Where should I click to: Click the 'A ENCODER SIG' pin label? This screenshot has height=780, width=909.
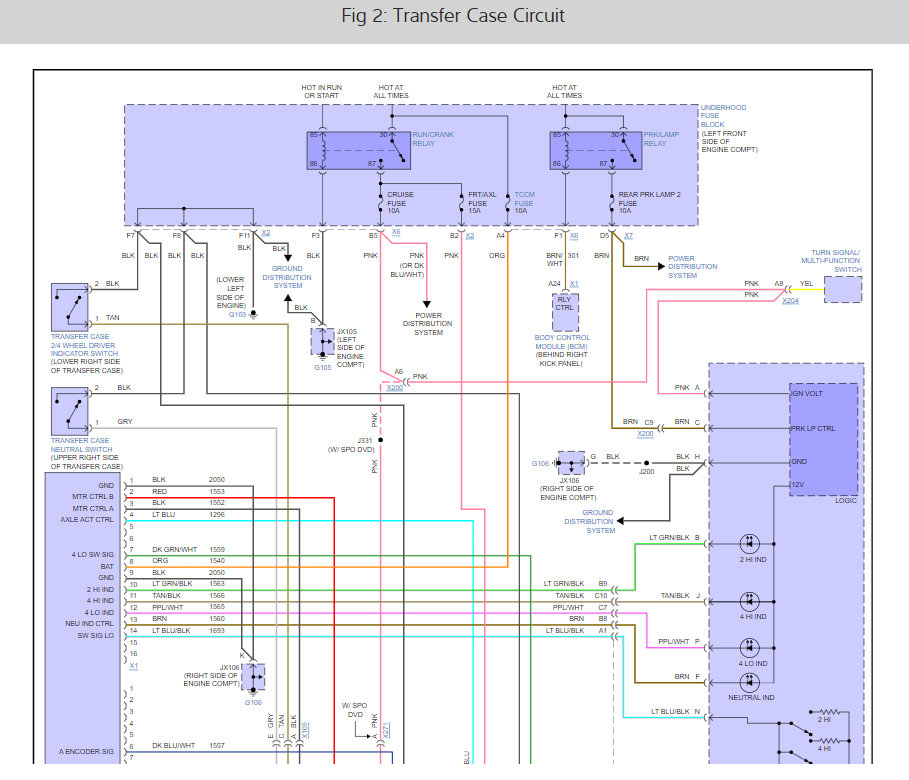coord(86,752)
